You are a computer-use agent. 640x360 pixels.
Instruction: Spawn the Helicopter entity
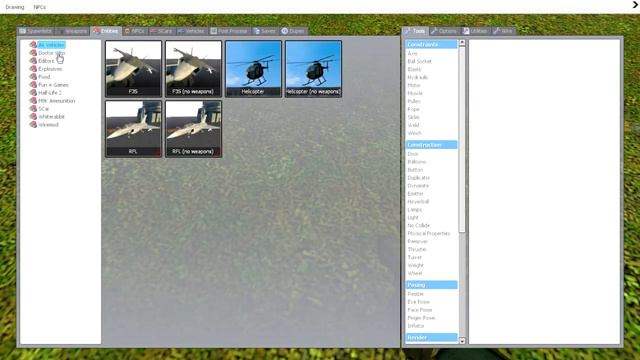[x=253, y=69]
